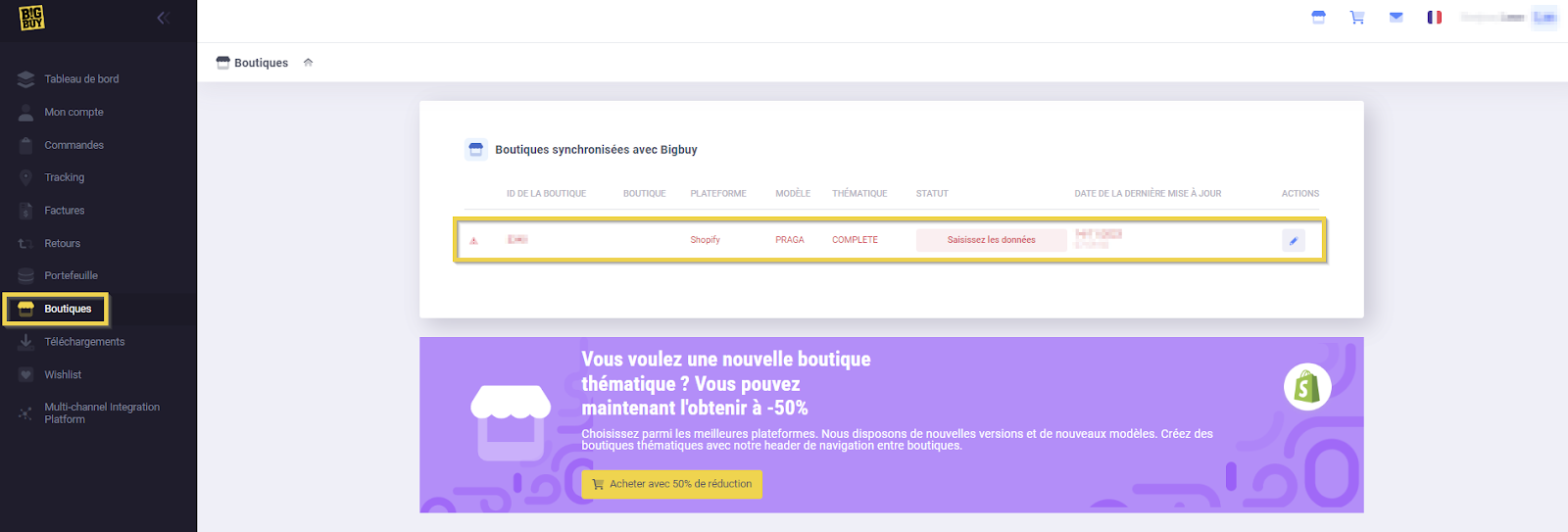Open Téléchargements page

pyautogui.click(x=84, y=342)
